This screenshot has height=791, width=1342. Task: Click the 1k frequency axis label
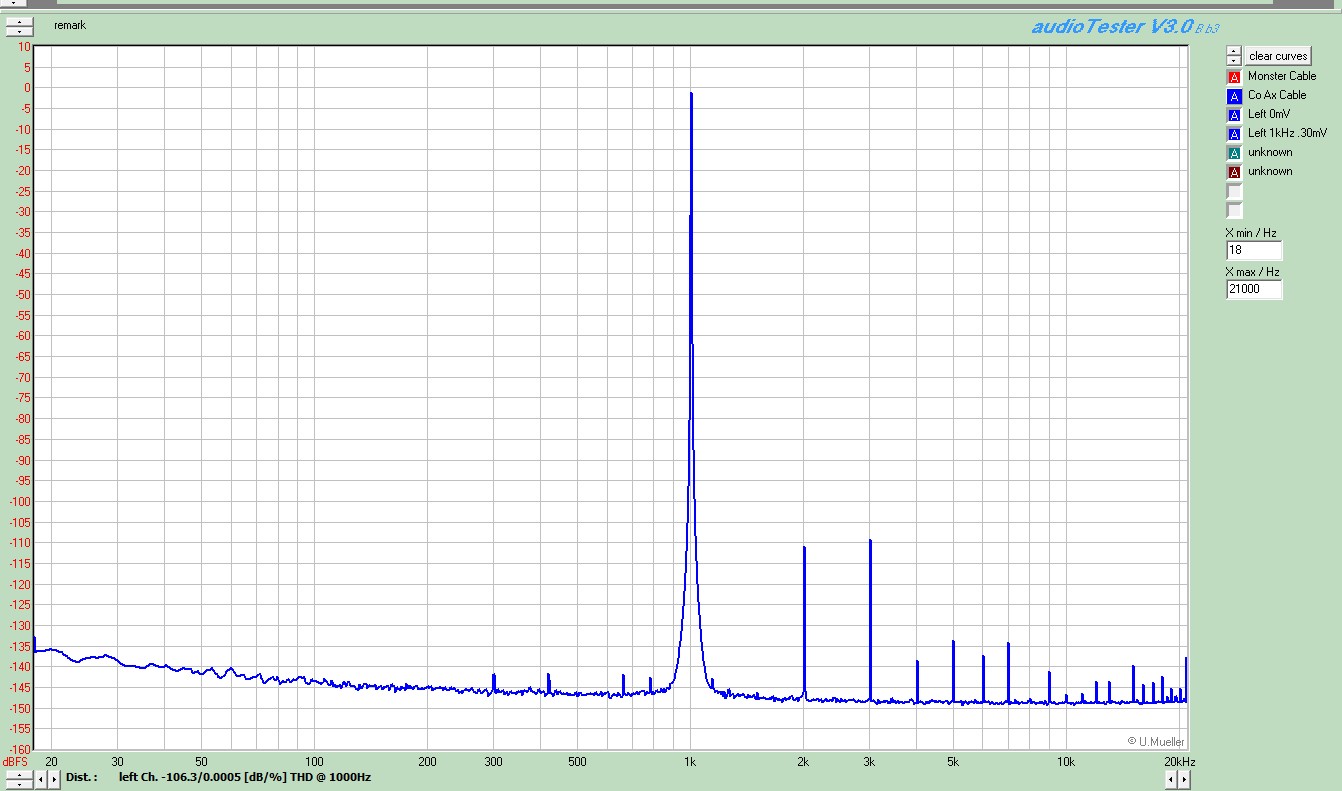coord(690,762)
